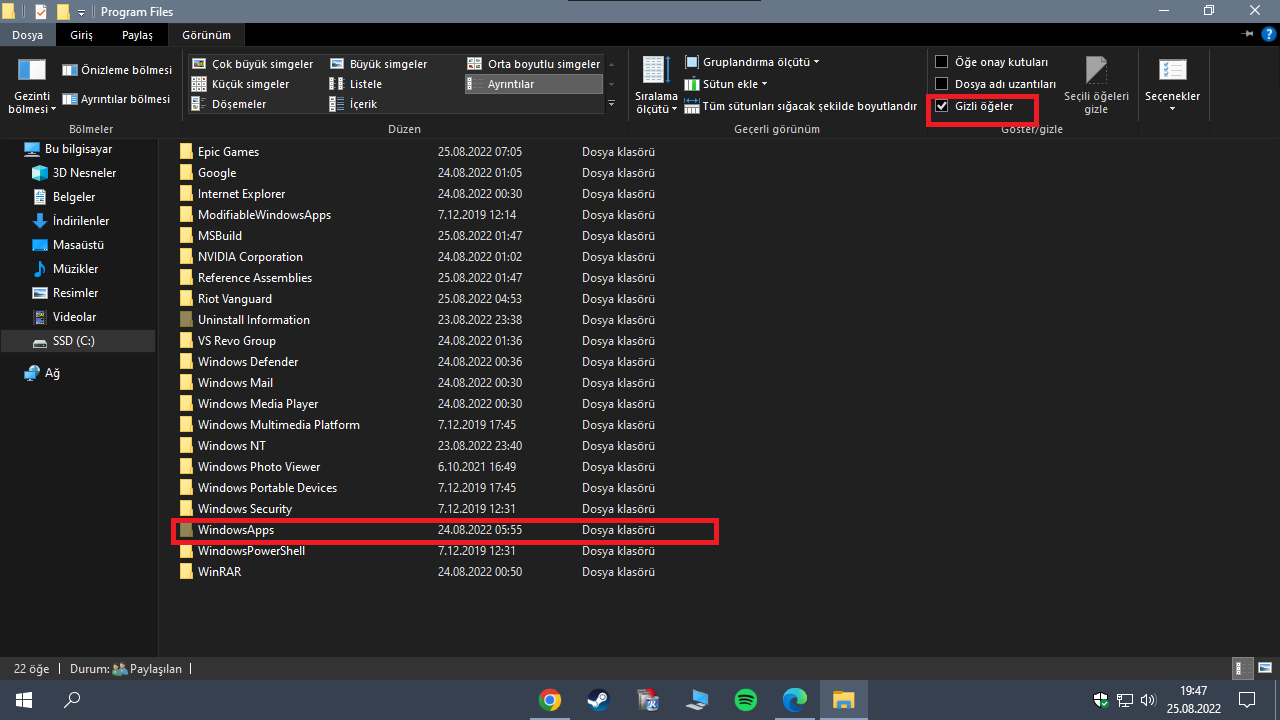Click the volume icon in system tray

point(1148,700)
